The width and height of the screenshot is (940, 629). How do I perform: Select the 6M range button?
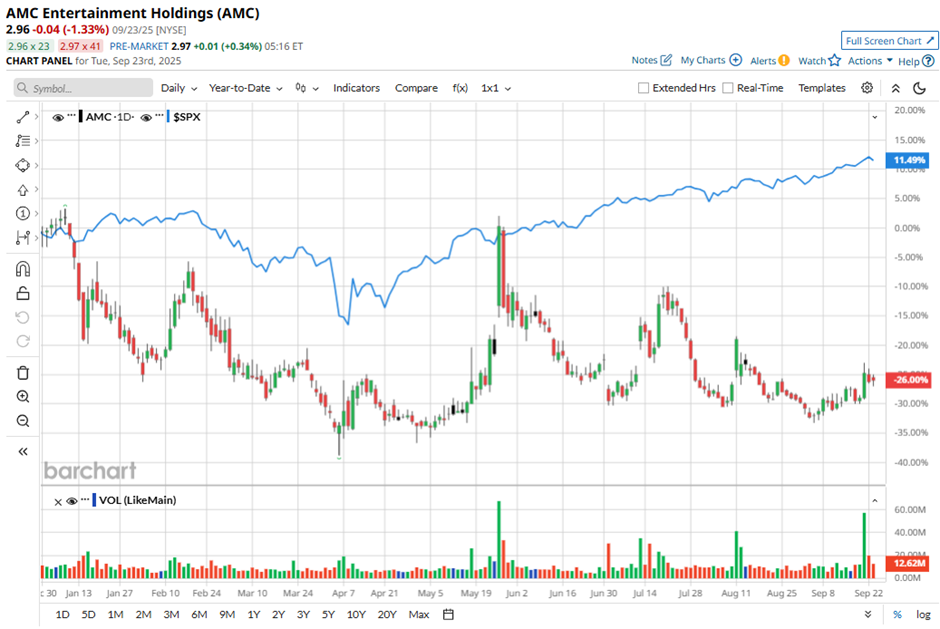point(199,615)
